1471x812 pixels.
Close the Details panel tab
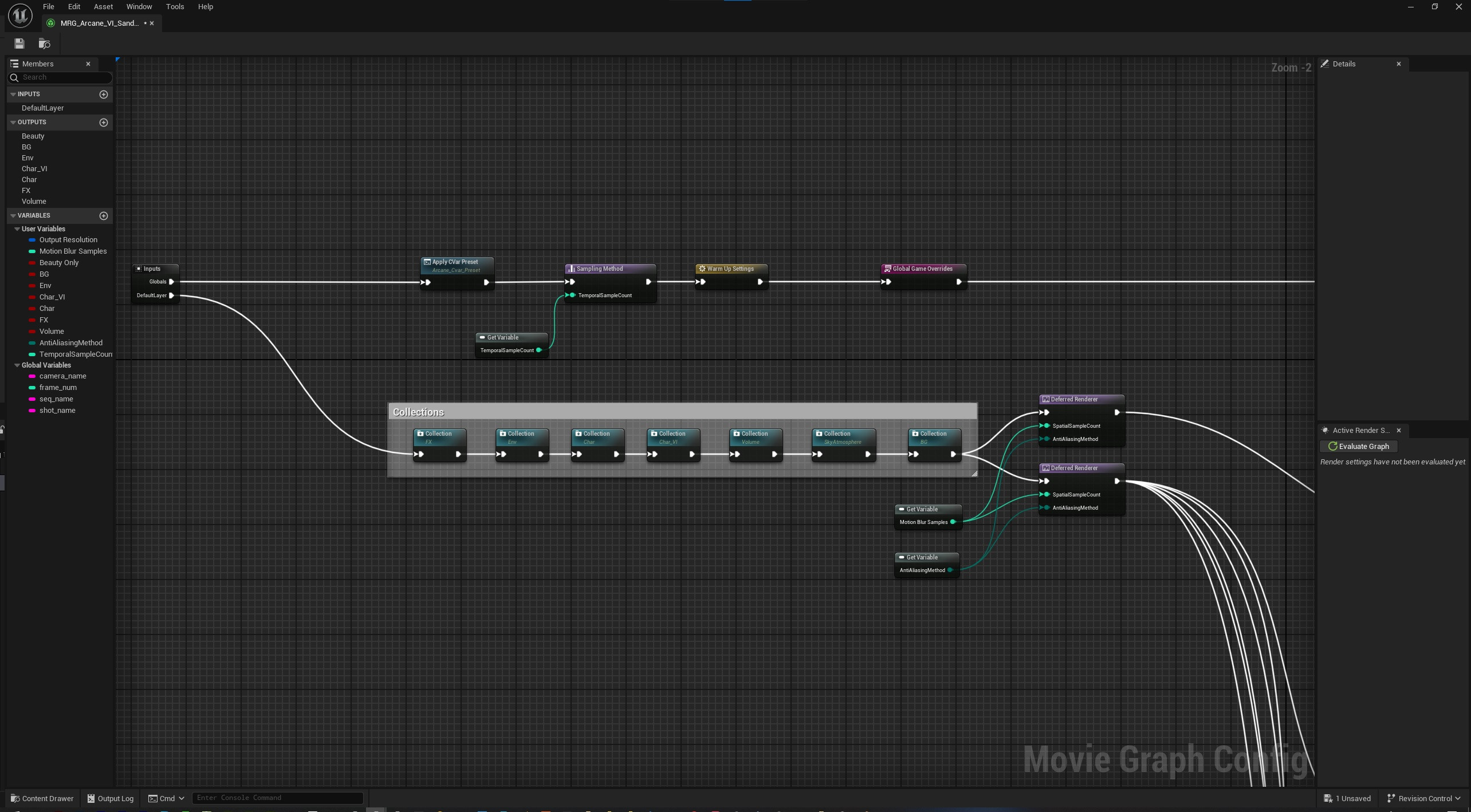click(1399, 64)
